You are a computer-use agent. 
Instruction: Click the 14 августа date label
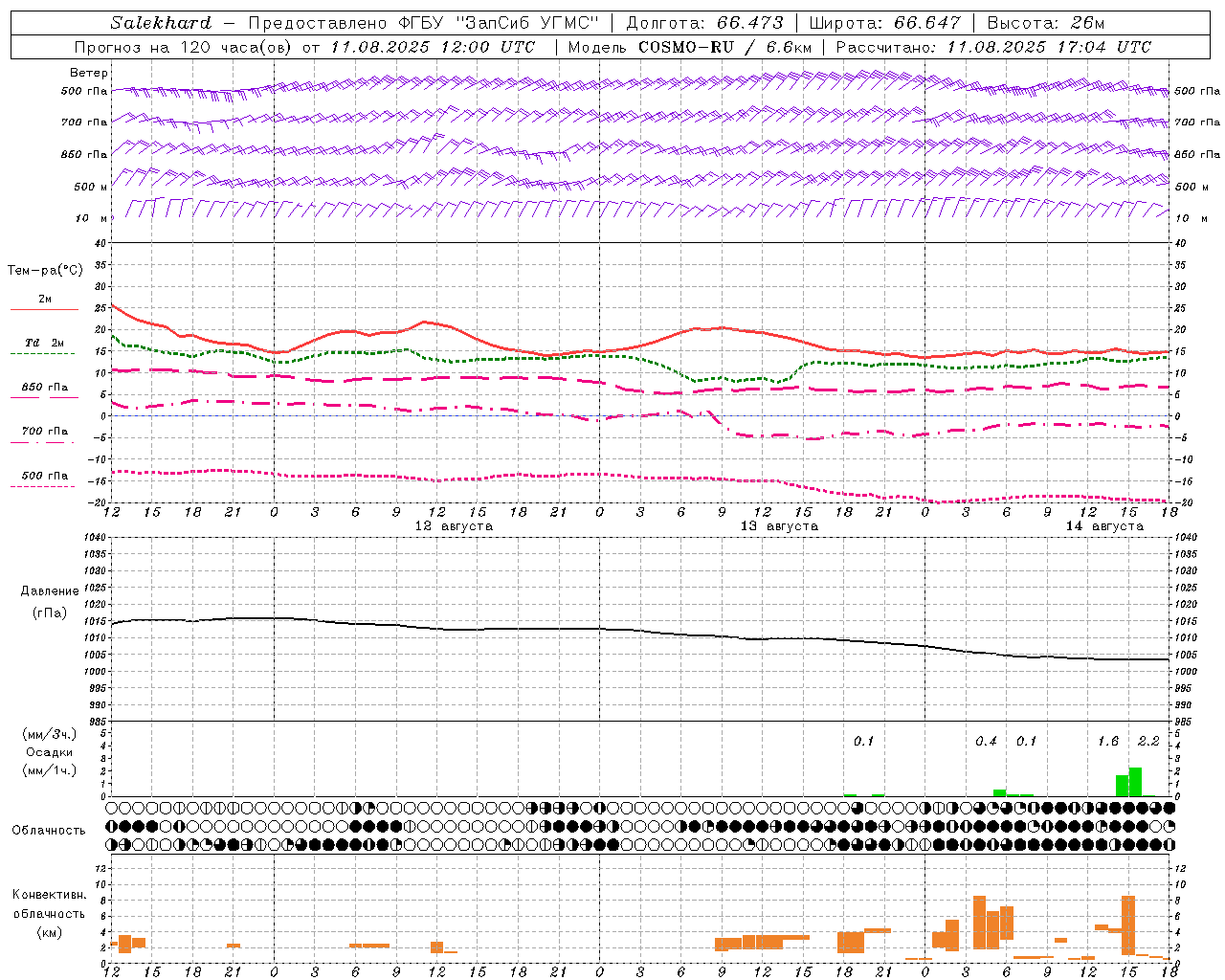point(1103,526)
